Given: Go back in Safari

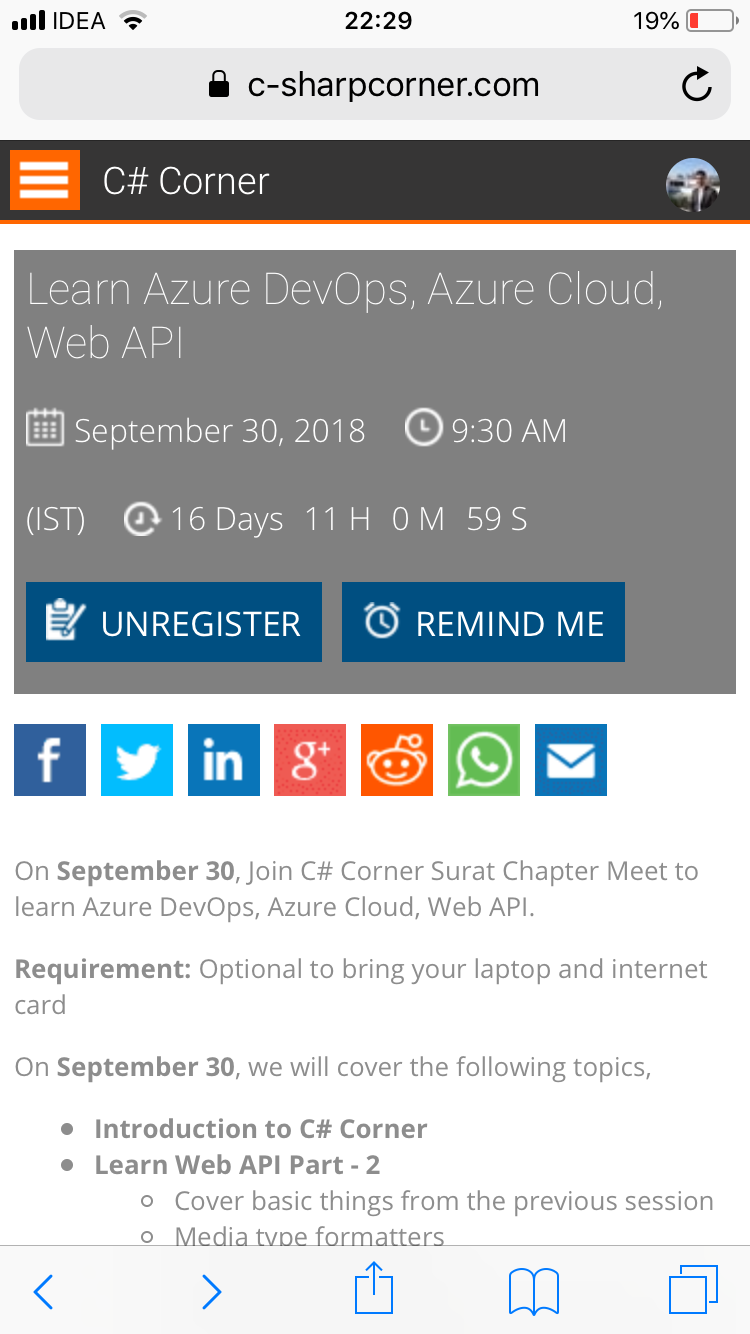Looking at the screenshot, I should (x=43, y=1291).
